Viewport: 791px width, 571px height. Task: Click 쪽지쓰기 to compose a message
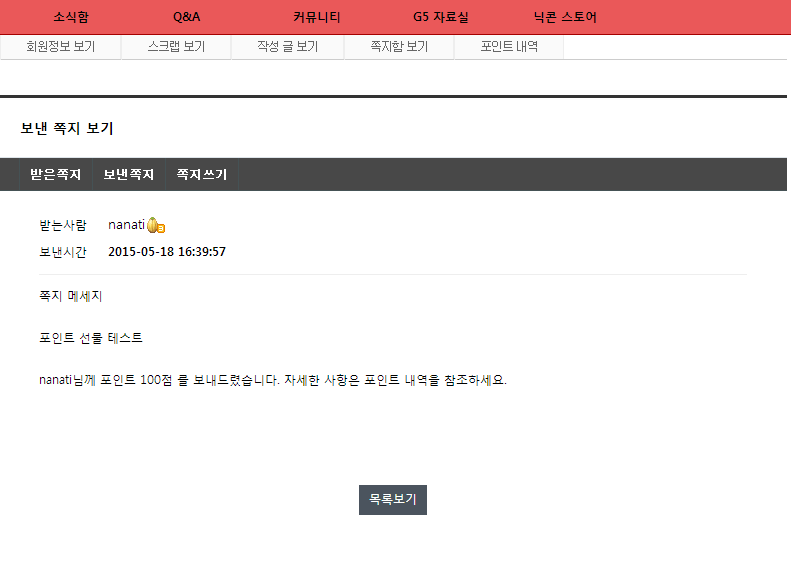click(202, 175)
